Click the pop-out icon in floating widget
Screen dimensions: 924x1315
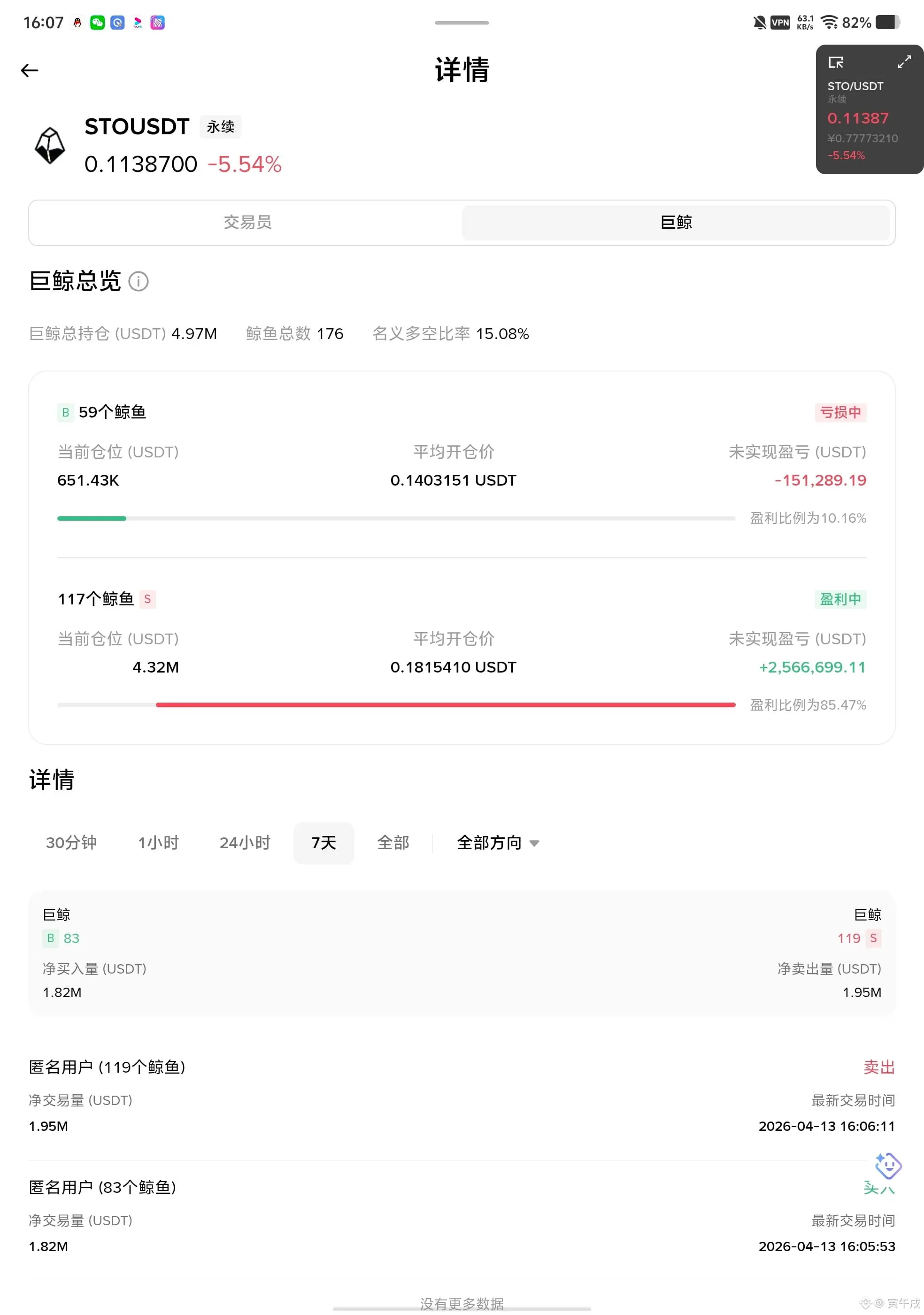pyautogui.click(x=836, y=62)
